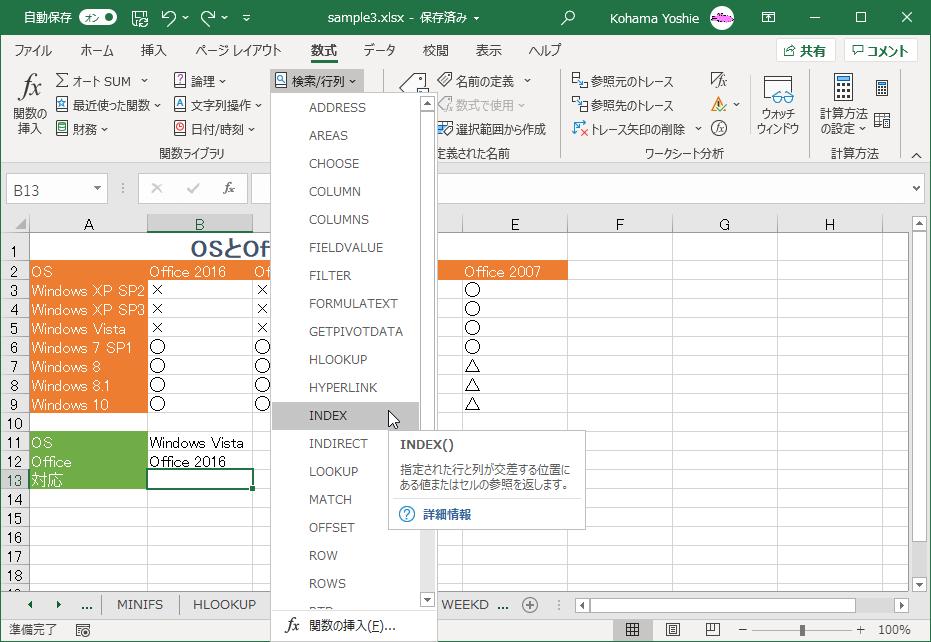Click the formula bar cancel X icon
This screenshot has height=642, width=931.
(x=157, y=189)
